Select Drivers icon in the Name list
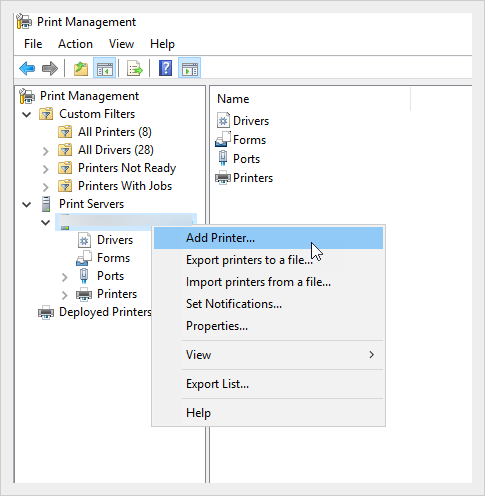 tap(223, 121)
